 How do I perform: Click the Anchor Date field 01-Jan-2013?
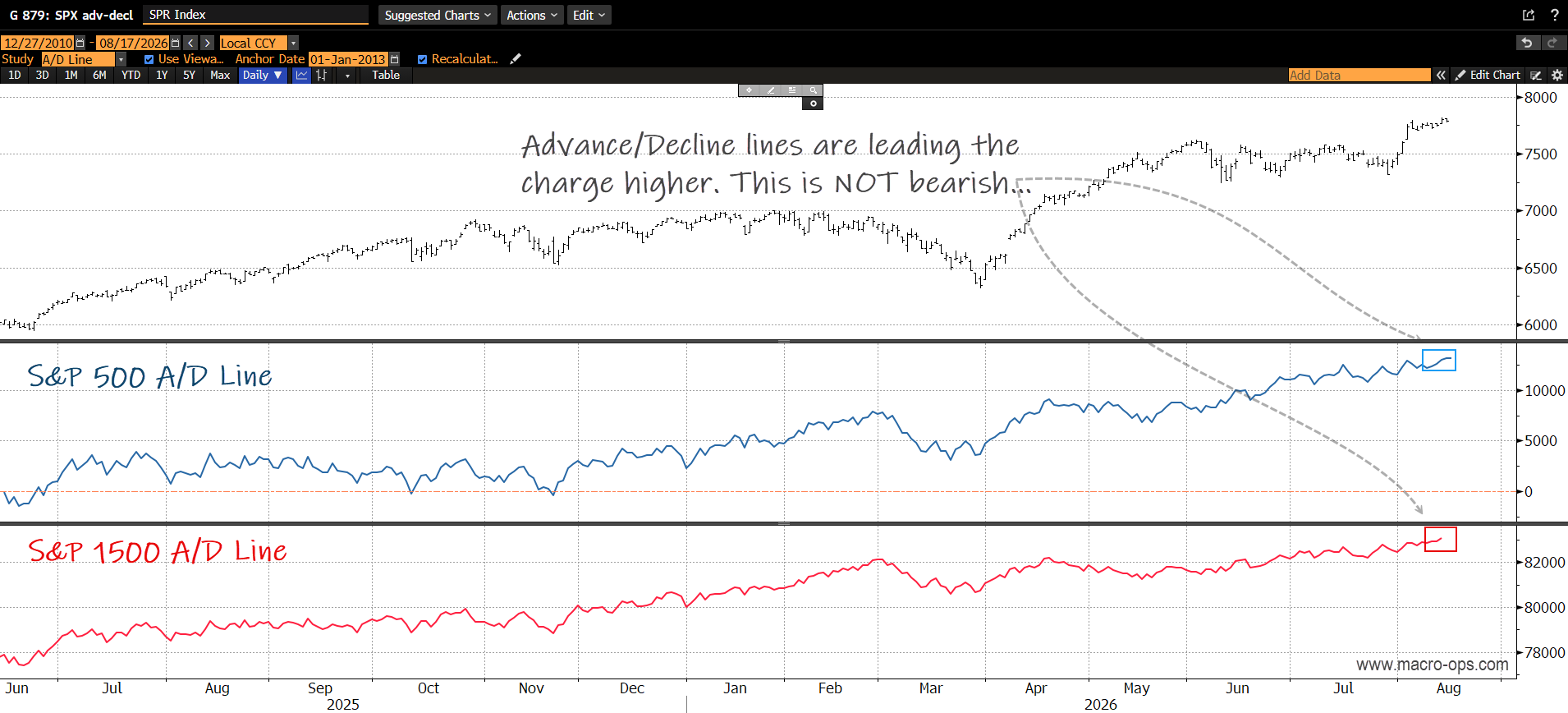coord(348,59)
